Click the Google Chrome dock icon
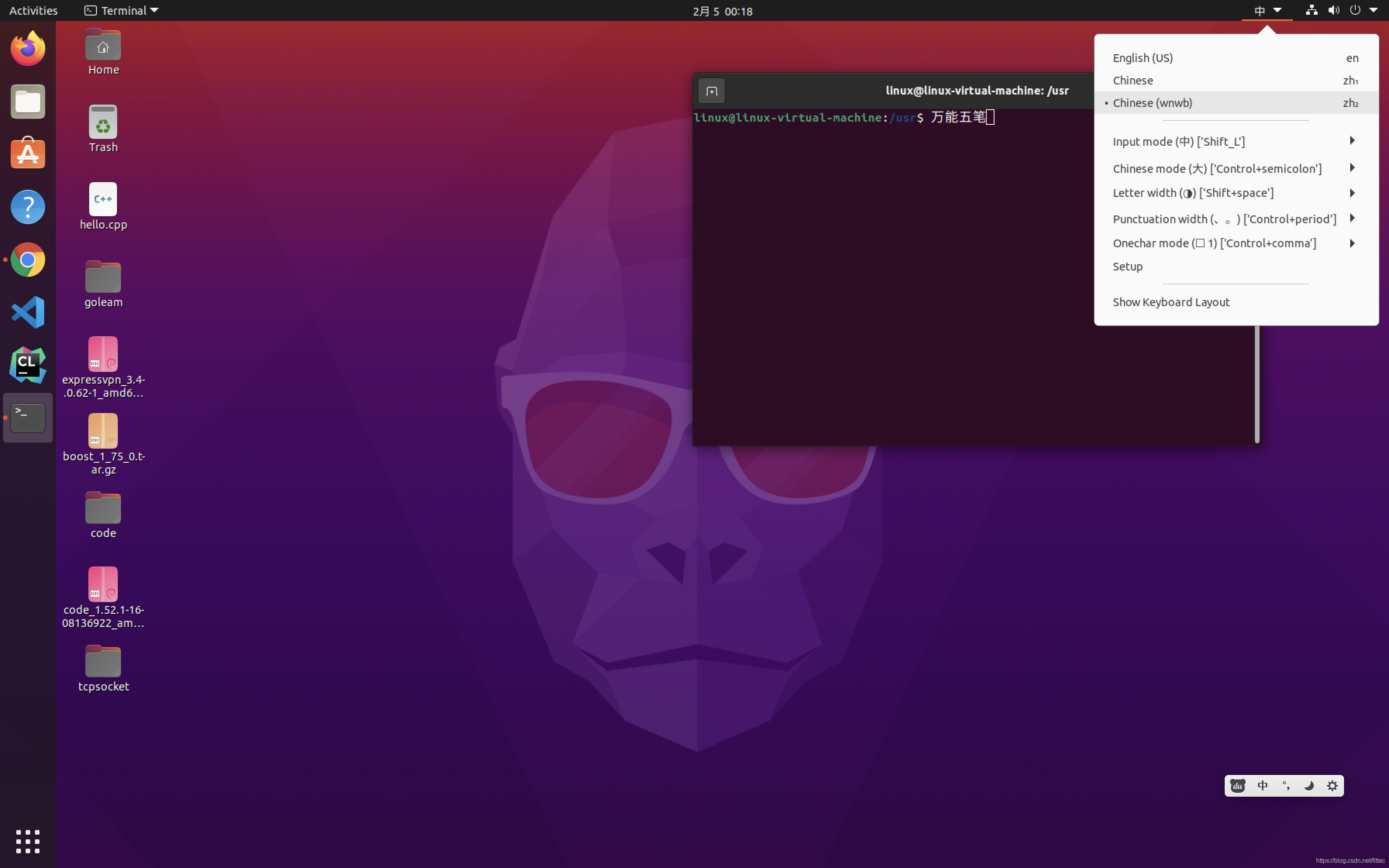Image resolution: width=1389 pixels, height=868 pixels. tap(28, 260)
